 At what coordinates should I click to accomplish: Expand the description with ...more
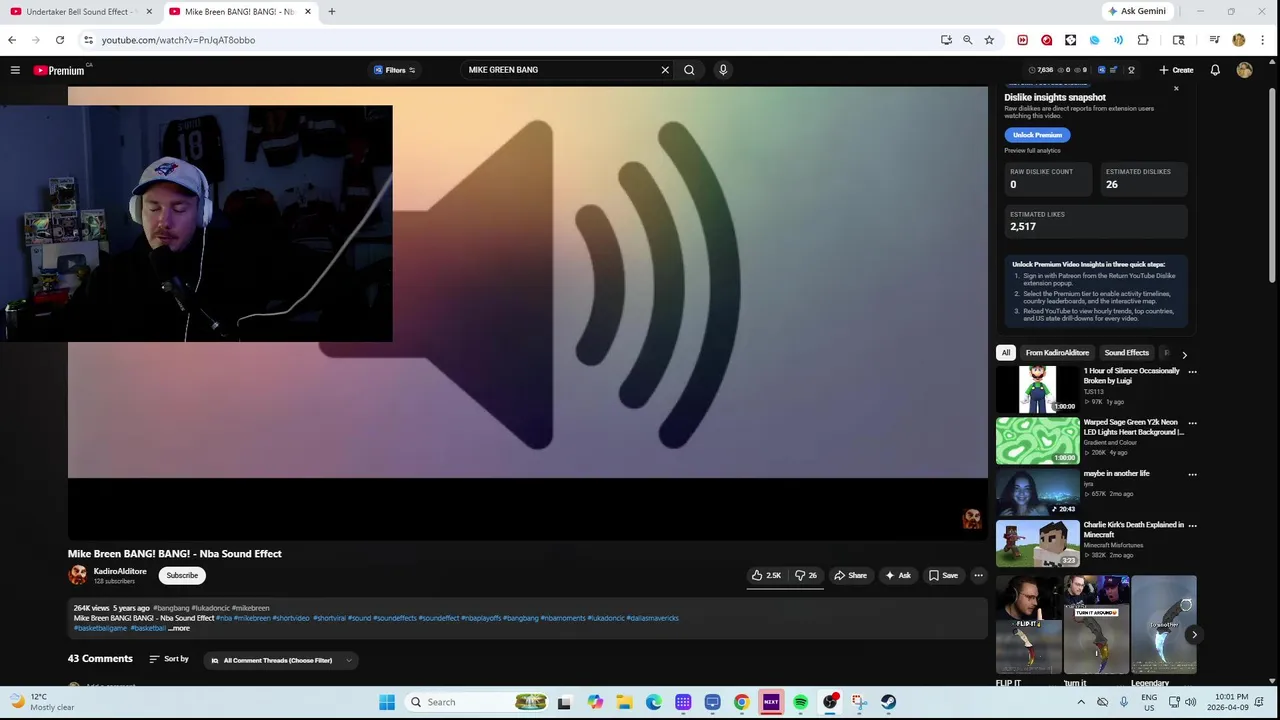[179, 628]
